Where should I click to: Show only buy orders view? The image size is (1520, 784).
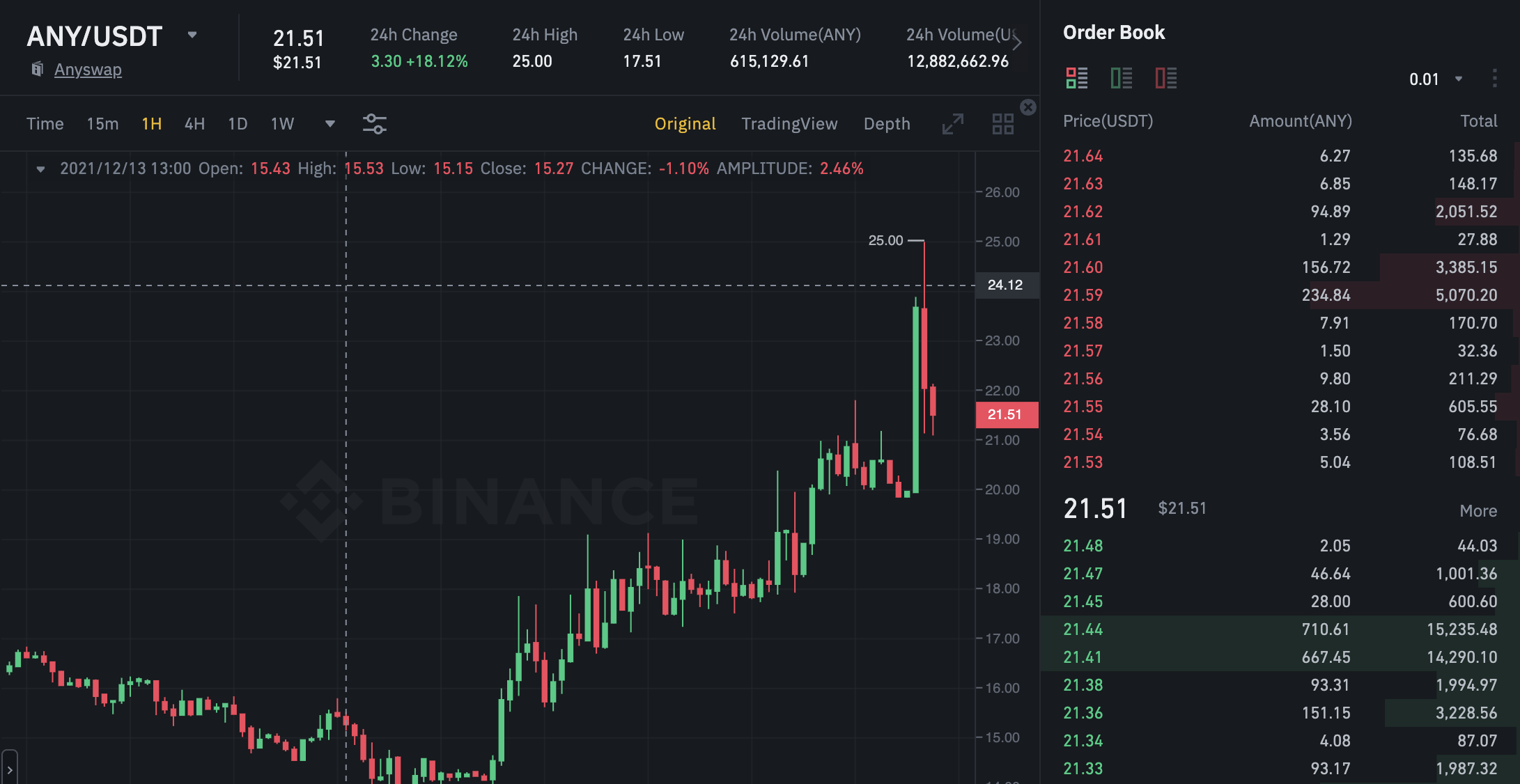(x=1122, y=78)
